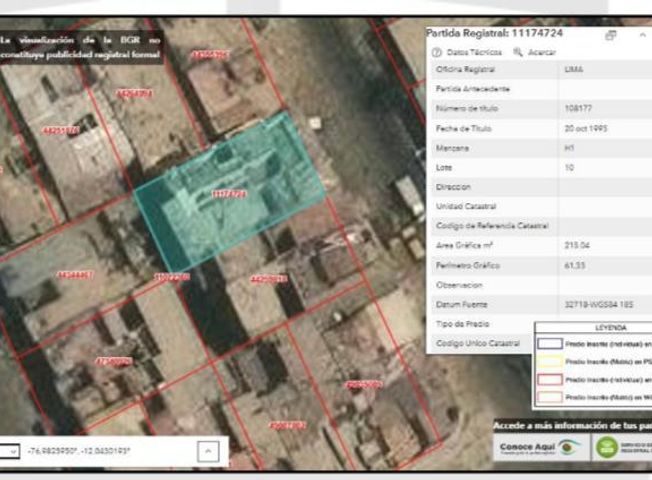
Task: Select the Direccion row label
Action: 453,187
